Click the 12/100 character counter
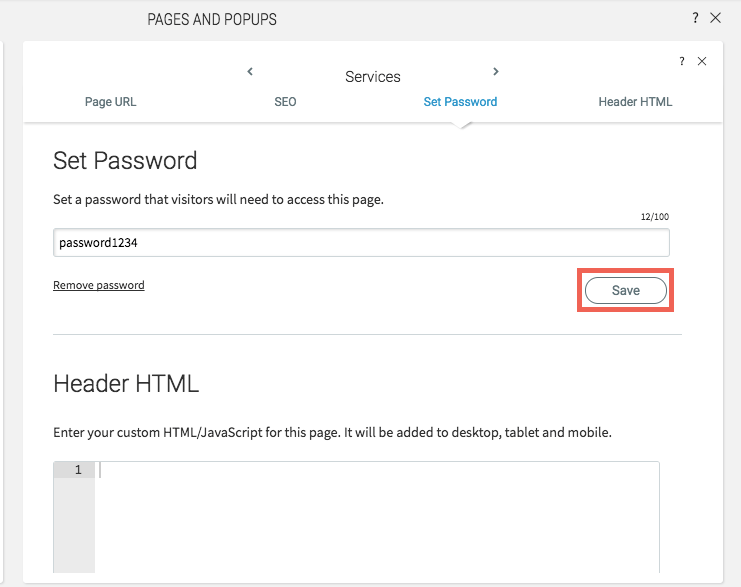This screenshot has width=741, height=587. [655, 216]
